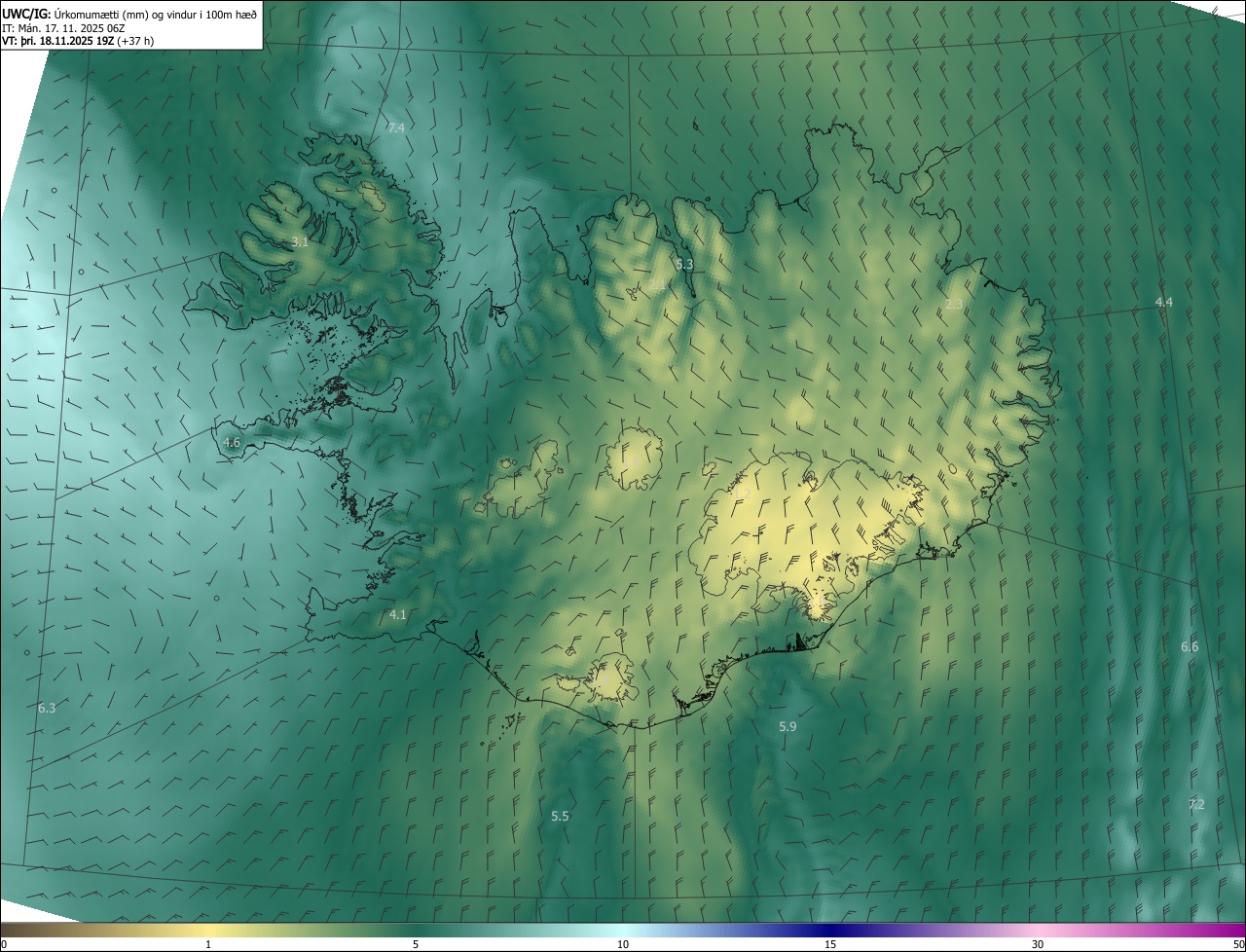Click the 4.4 value label over the sea
The height and width of the screenshot is (952, 1246).
coord(1163,303)
